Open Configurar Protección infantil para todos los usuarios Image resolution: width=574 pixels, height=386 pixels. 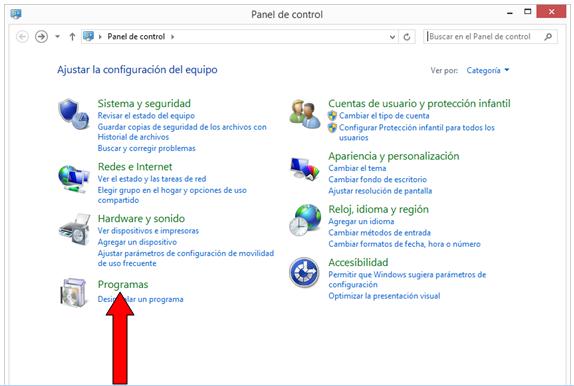[417, 133]
